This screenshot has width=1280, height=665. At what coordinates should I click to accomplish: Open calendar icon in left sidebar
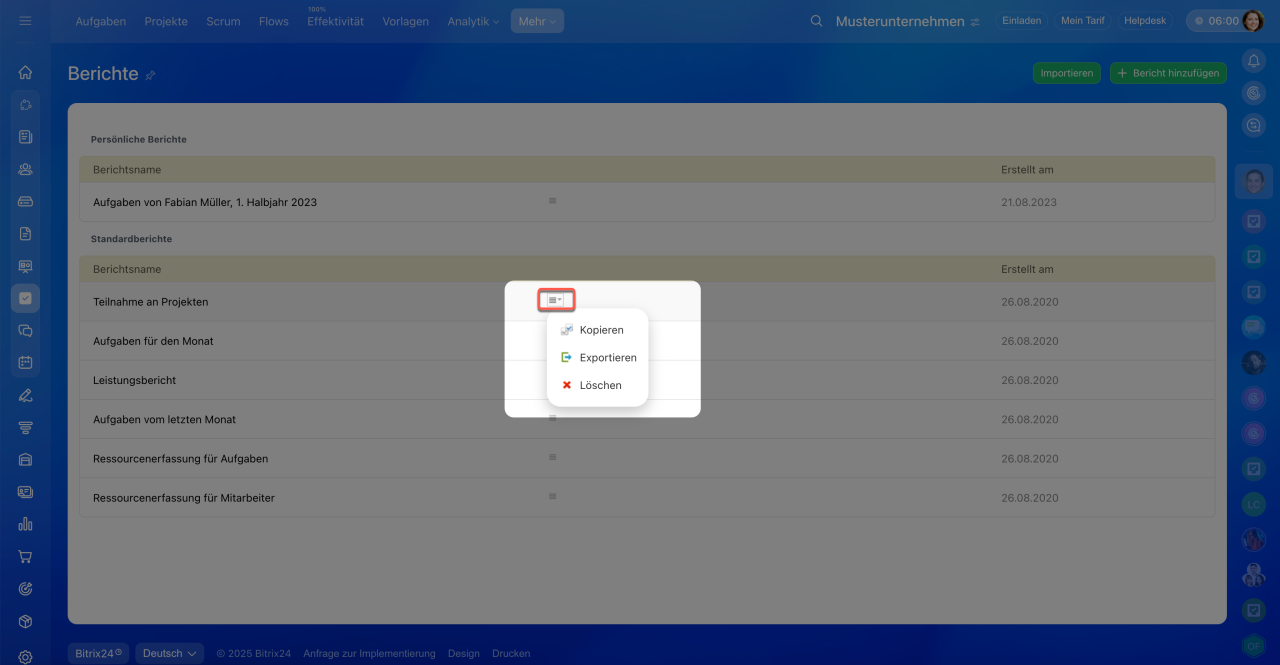pos(25,362)
